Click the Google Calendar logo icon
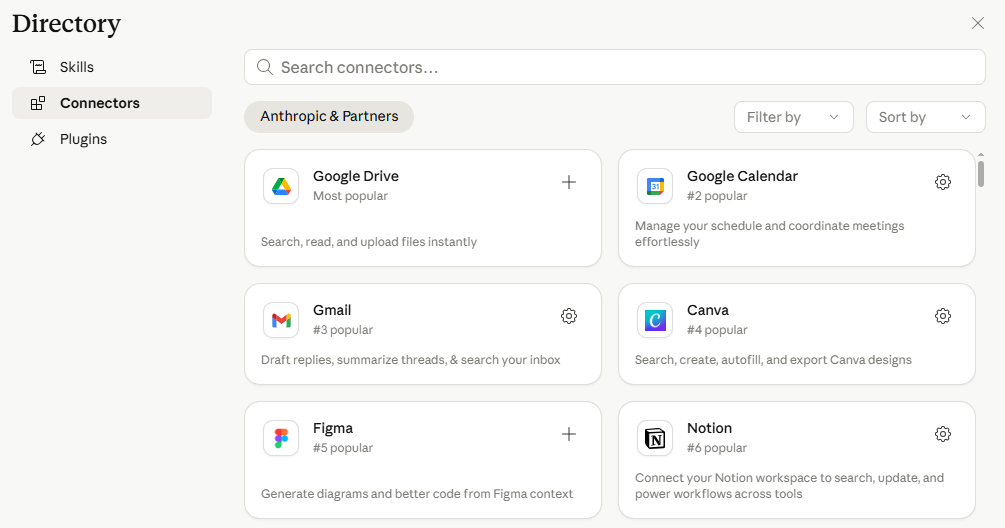The width and height of the screenshot is (1005, 528). (655, 186)
